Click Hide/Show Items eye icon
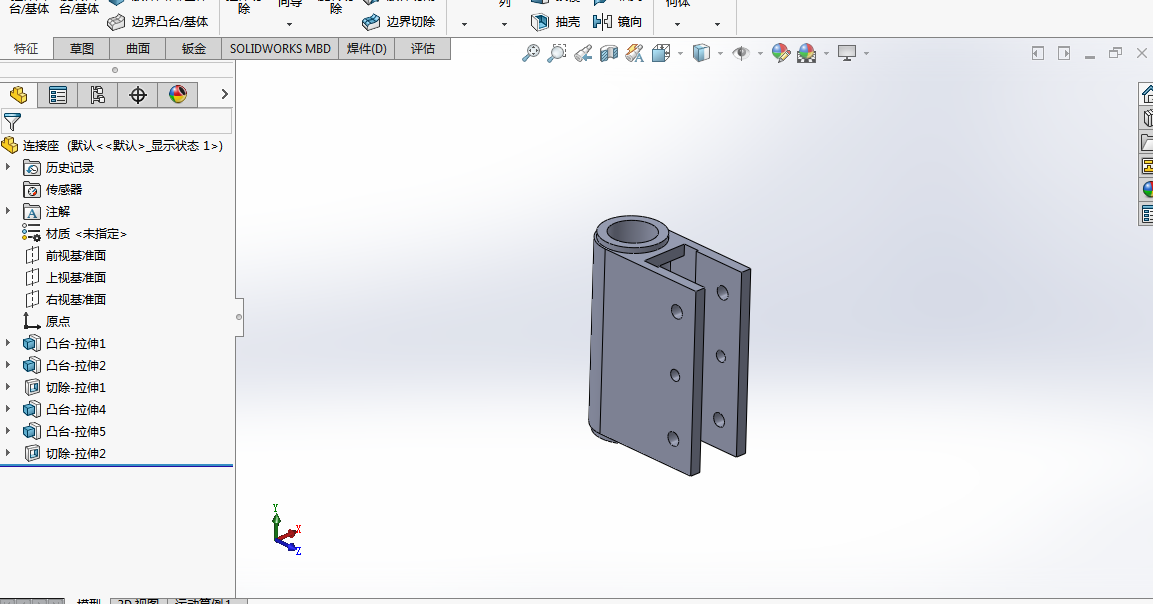The width and height of the screenshot is (1153, 604). coord(741,53)
